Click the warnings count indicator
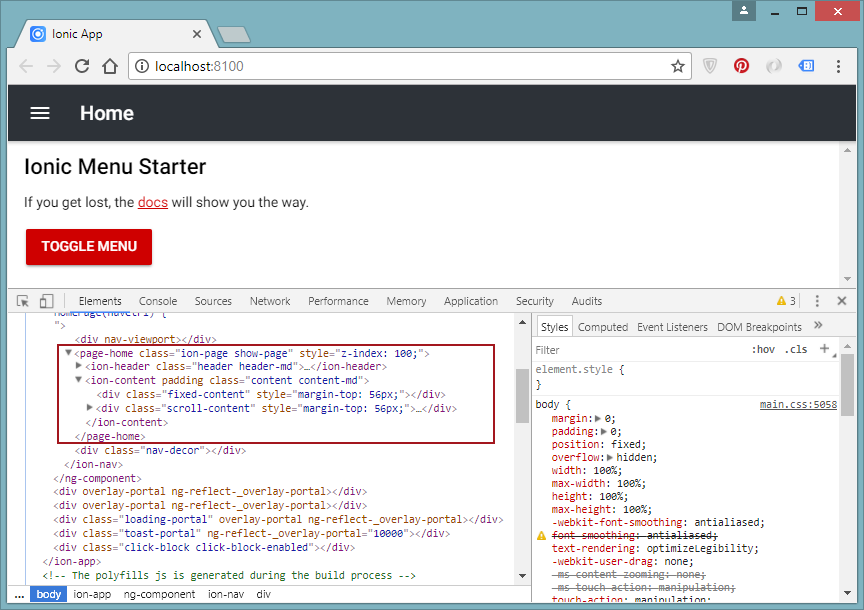Viewport: 864px width, 610px height. [x=786, y=301]
